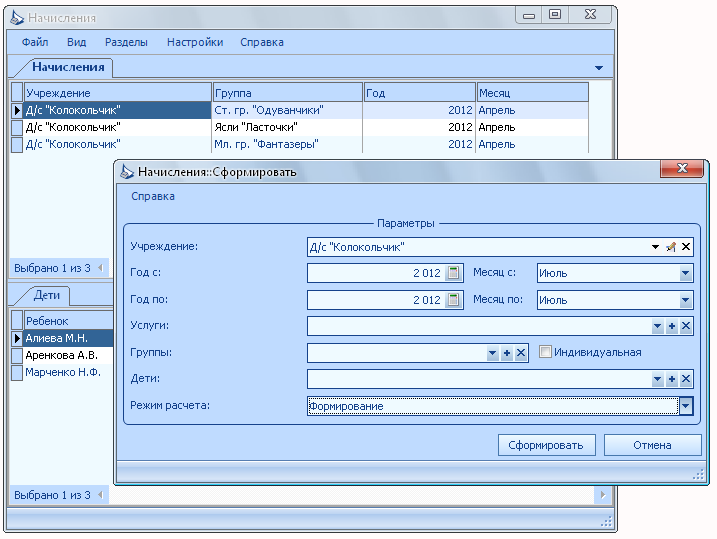
Task: Click the left arrow beside upper Выбрано 1 из 3
Action: [101, 268]
